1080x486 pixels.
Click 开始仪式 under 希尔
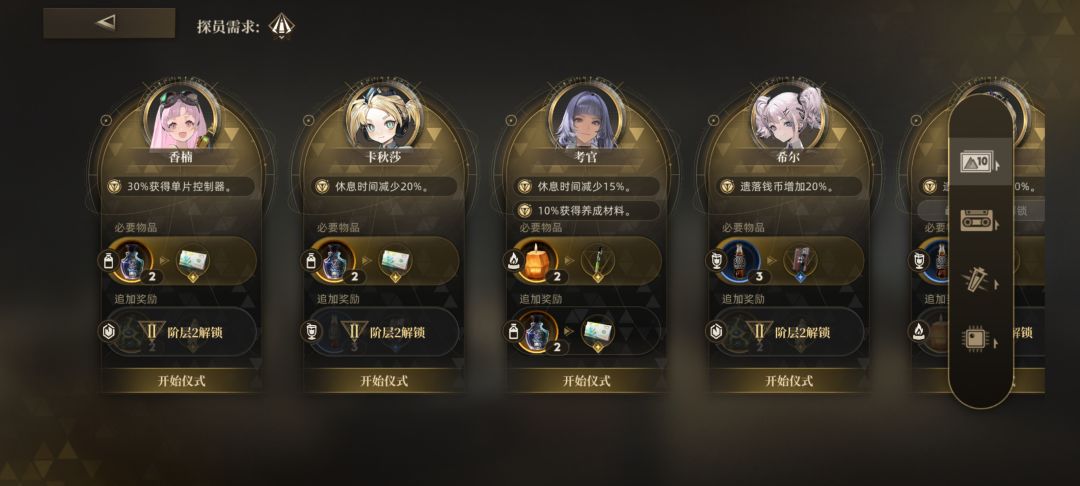tap(789, 381)
